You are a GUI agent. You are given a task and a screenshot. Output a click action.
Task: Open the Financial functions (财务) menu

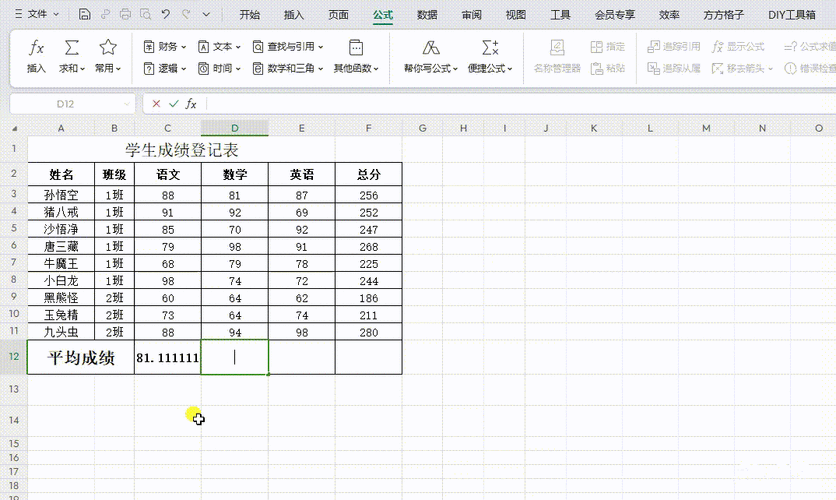pyautogui.click(x=165, y=47)
